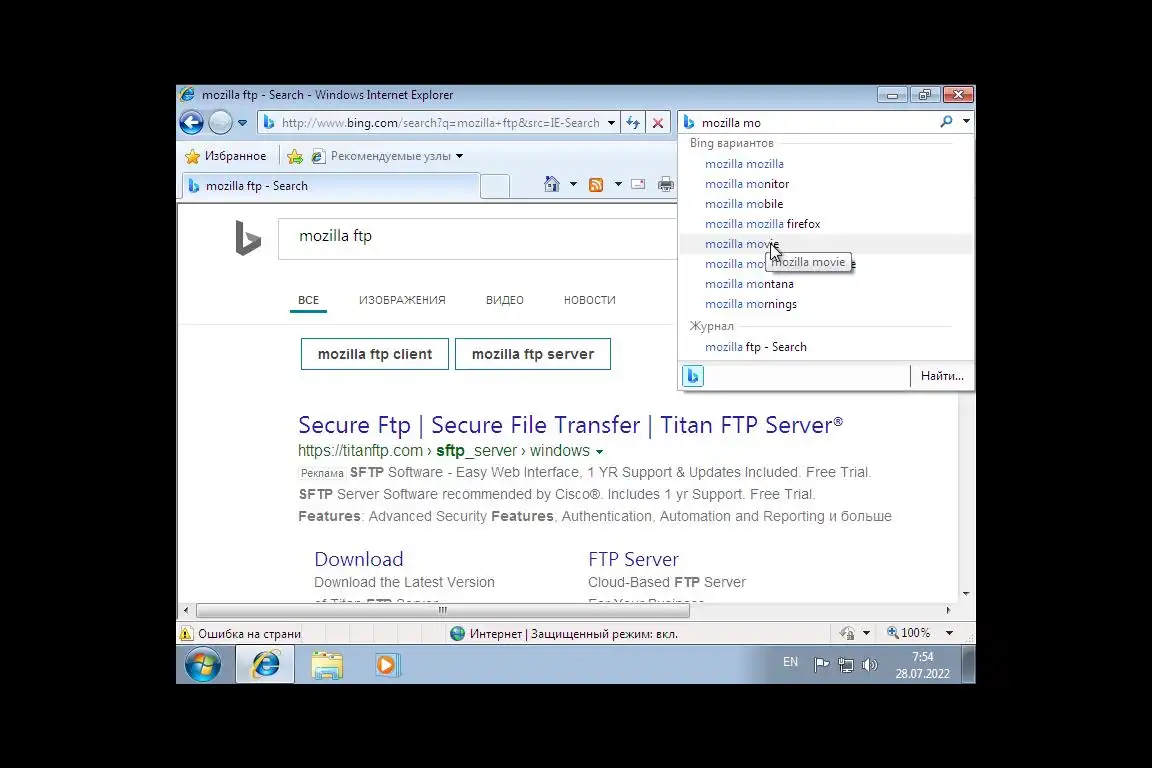Open Windows Explorer folder taskbar icon
The image size is (1152, 768).
327,665
